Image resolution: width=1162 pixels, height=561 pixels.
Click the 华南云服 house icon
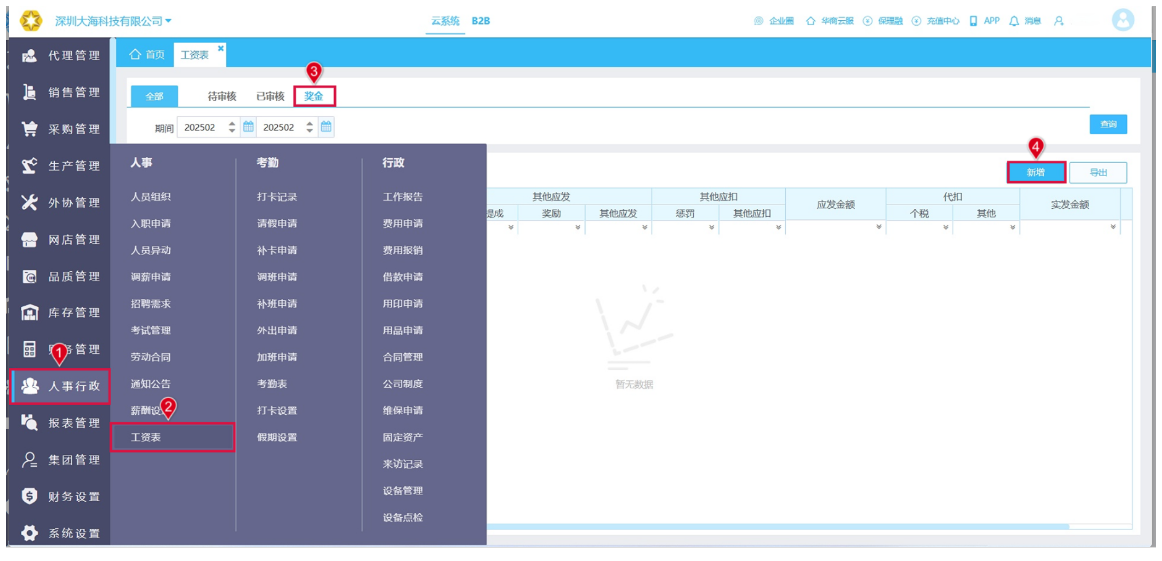(x=811, y=21)
